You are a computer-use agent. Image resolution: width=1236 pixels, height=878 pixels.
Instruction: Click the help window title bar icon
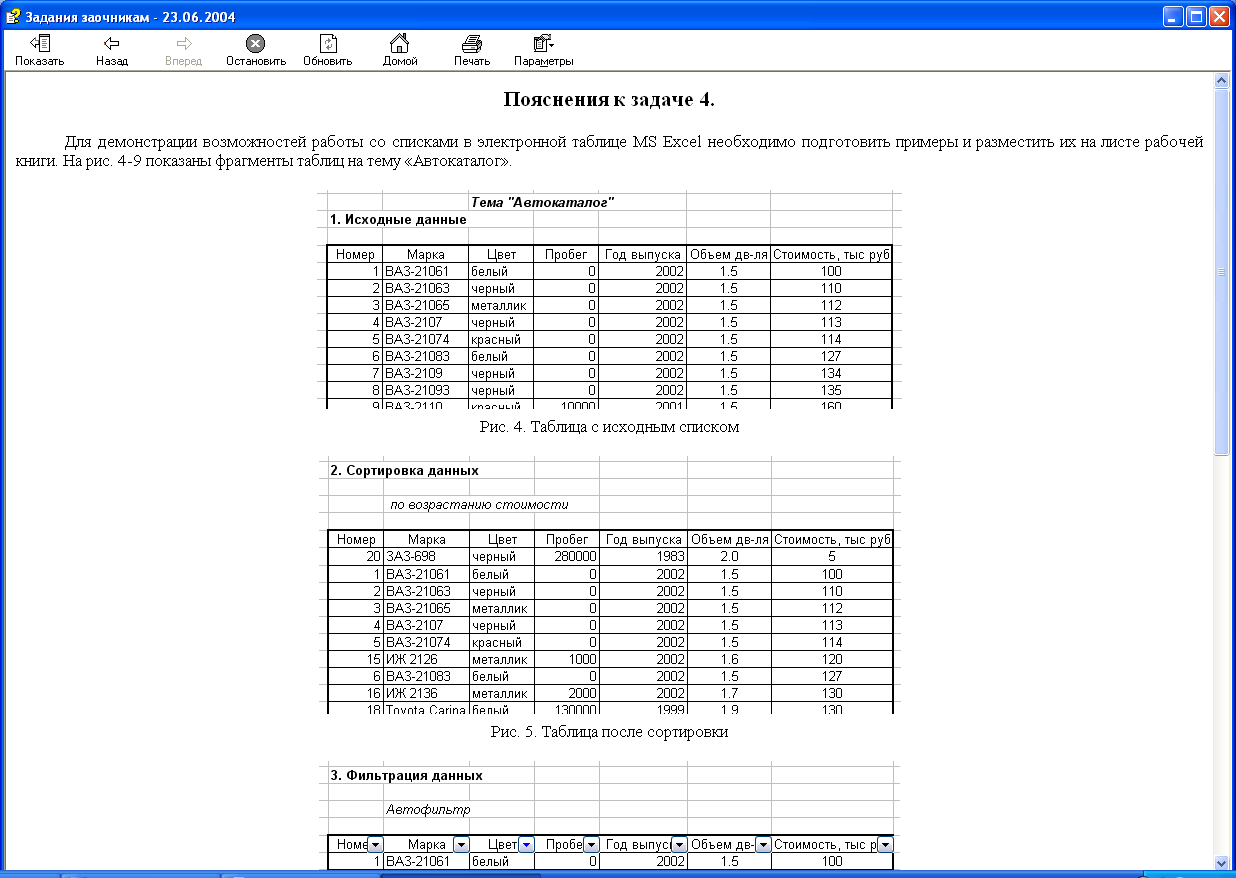14,16
